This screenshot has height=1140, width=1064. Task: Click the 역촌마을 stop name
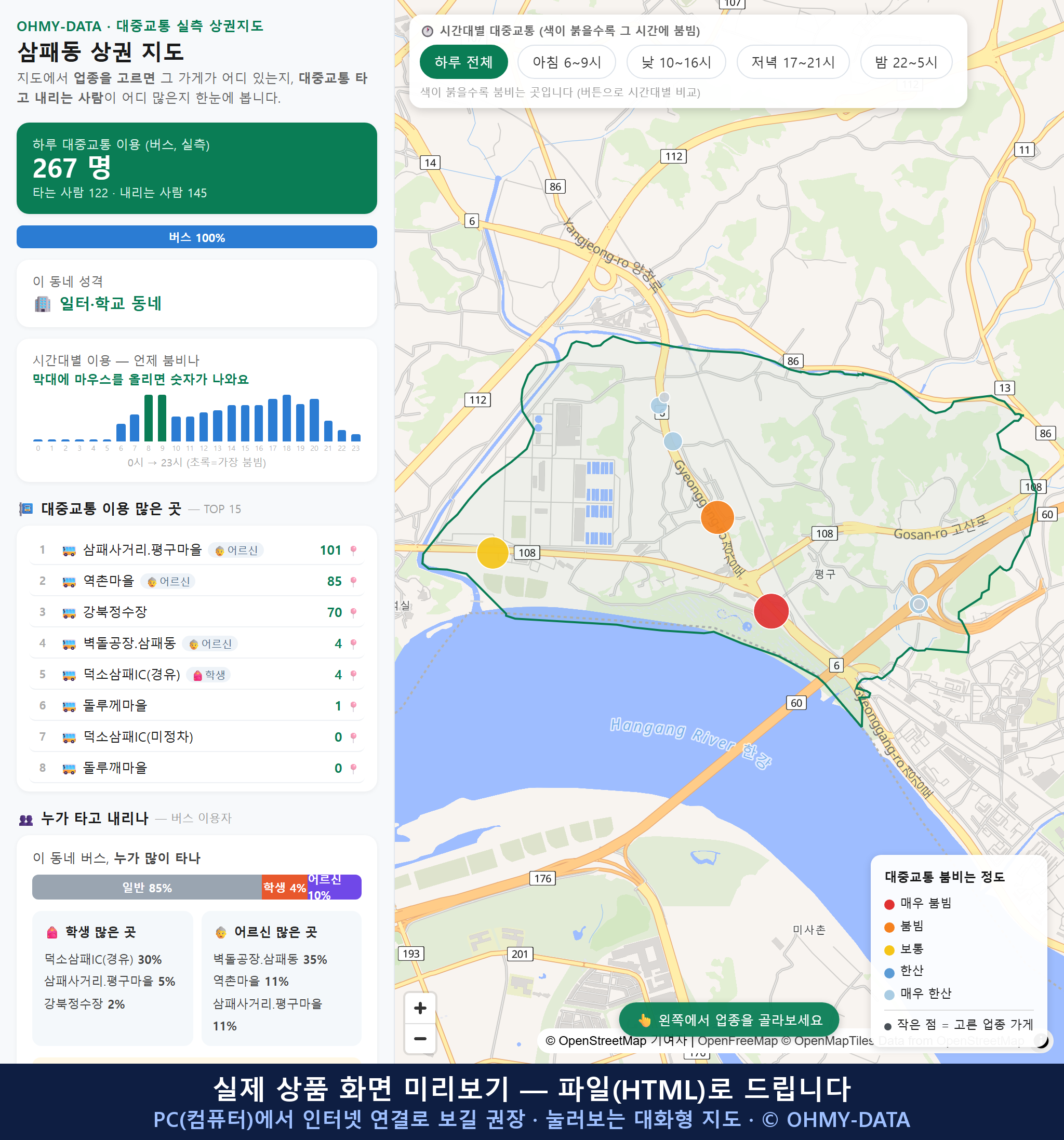coord(109,581)
